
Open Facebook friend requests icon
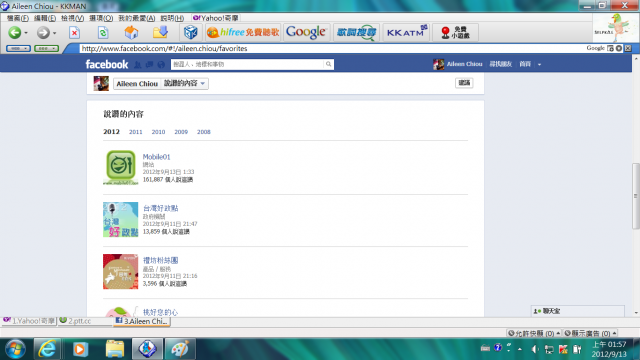138,64
